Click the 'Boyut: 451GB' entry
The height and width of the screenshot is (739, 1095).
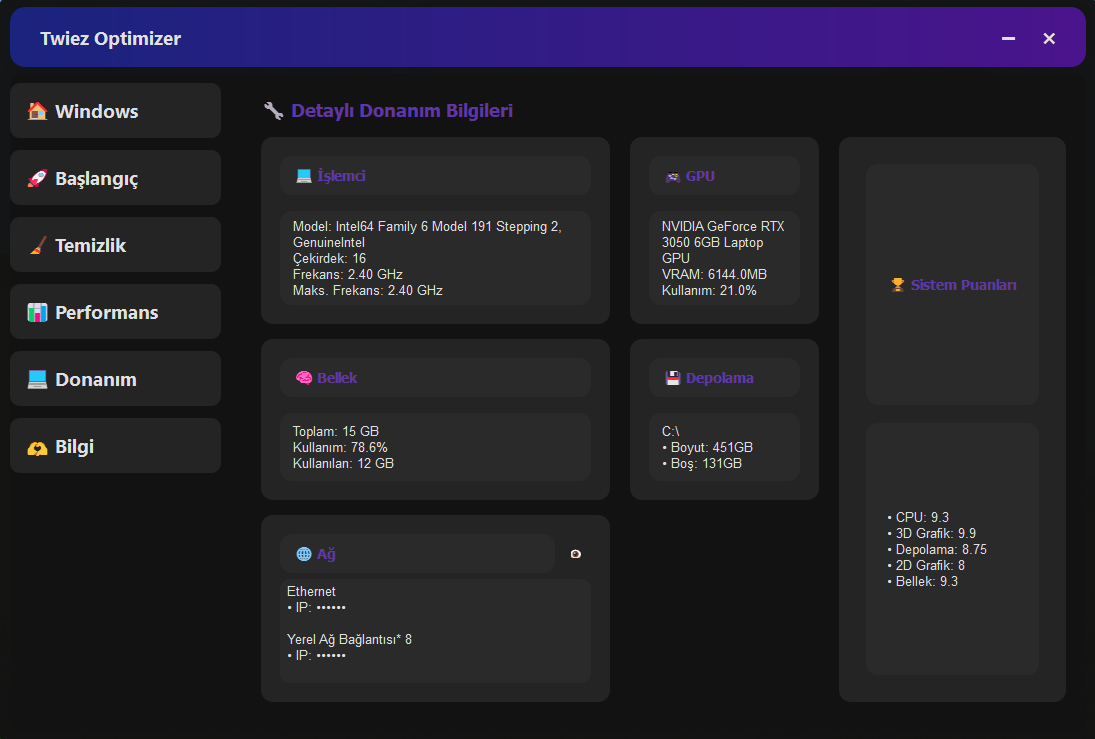pyautogui.click(x=707, y=448)
